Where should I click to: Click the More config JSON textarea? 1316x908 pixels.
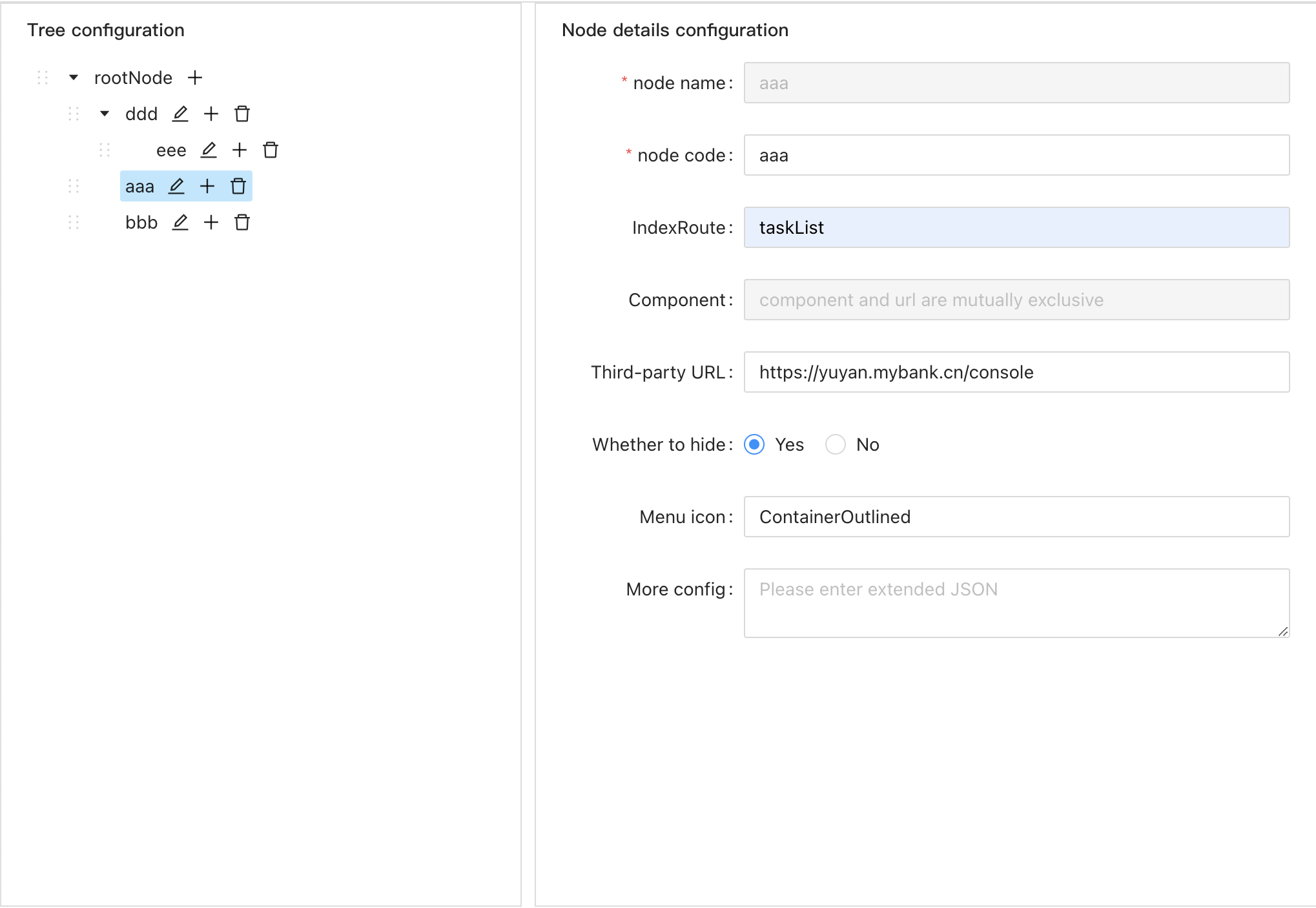pos(1016,603)
